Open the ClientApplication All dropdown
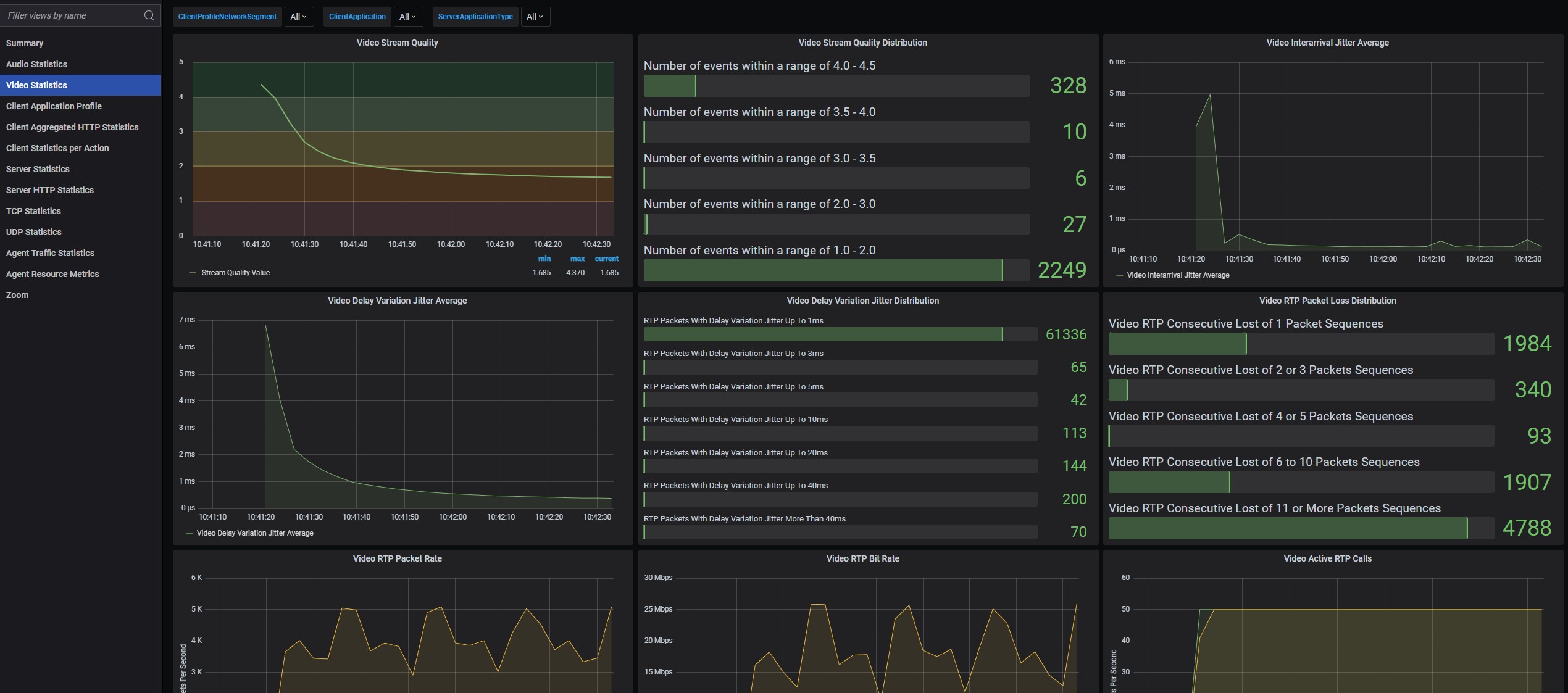The image size is (1568, 693). (407, 17)
